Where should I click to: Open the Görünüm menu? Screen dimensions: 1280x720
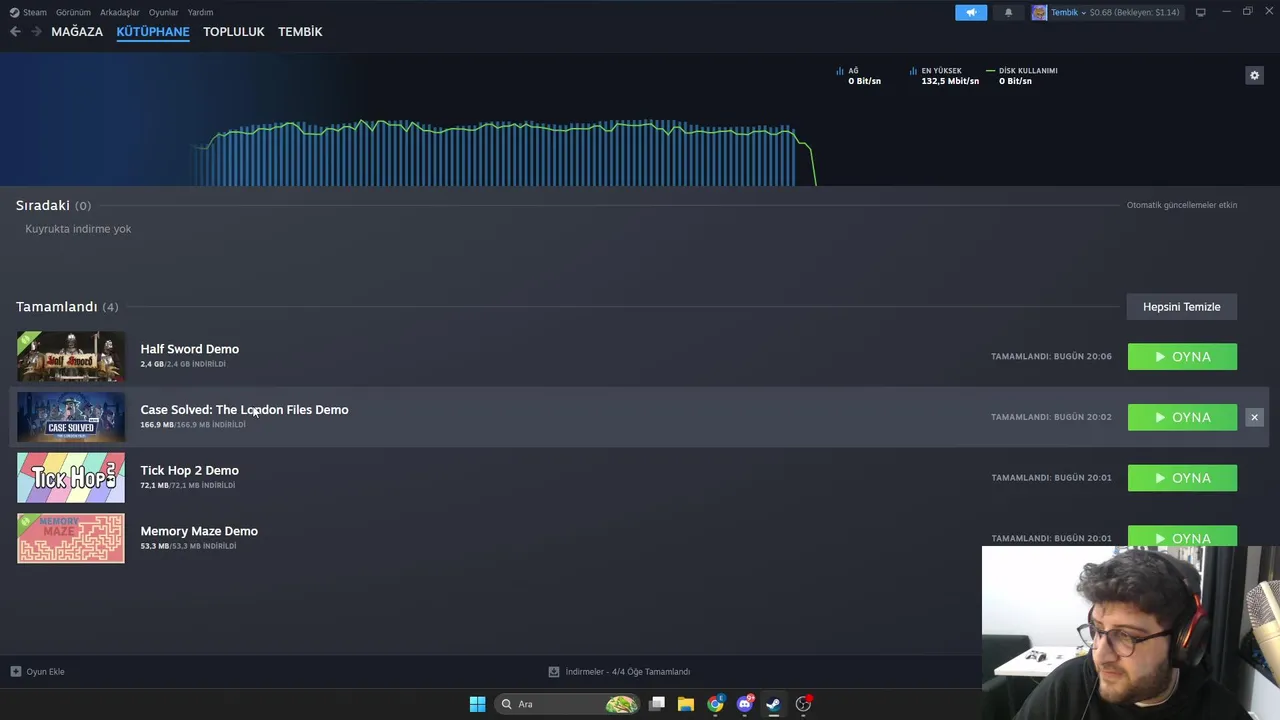coord(73,12)
